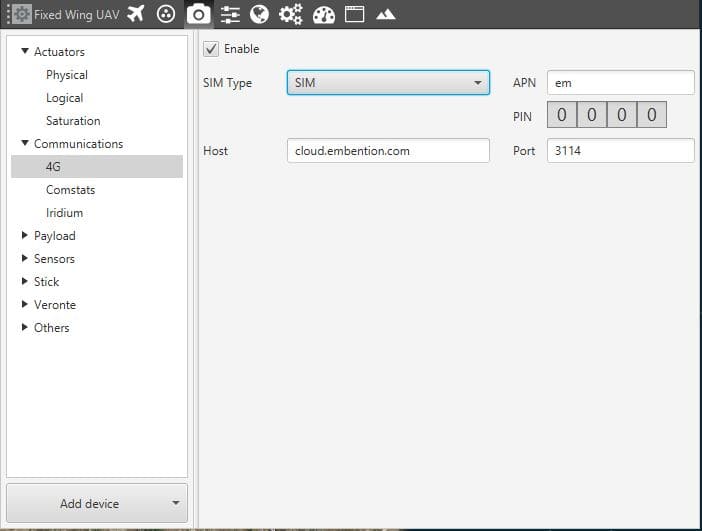Collapse the Communications tree node
This screenshot has width=702, height=531.
pyautogui.click(x=25, y=143)
